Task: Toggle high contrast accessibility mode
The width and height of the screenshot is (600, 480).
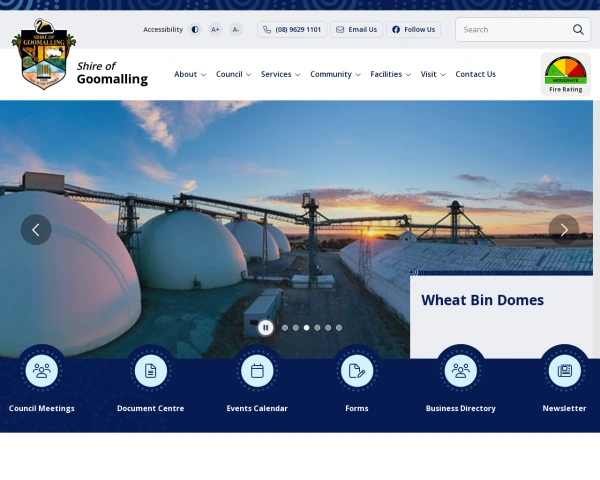Action: [195, 29]
